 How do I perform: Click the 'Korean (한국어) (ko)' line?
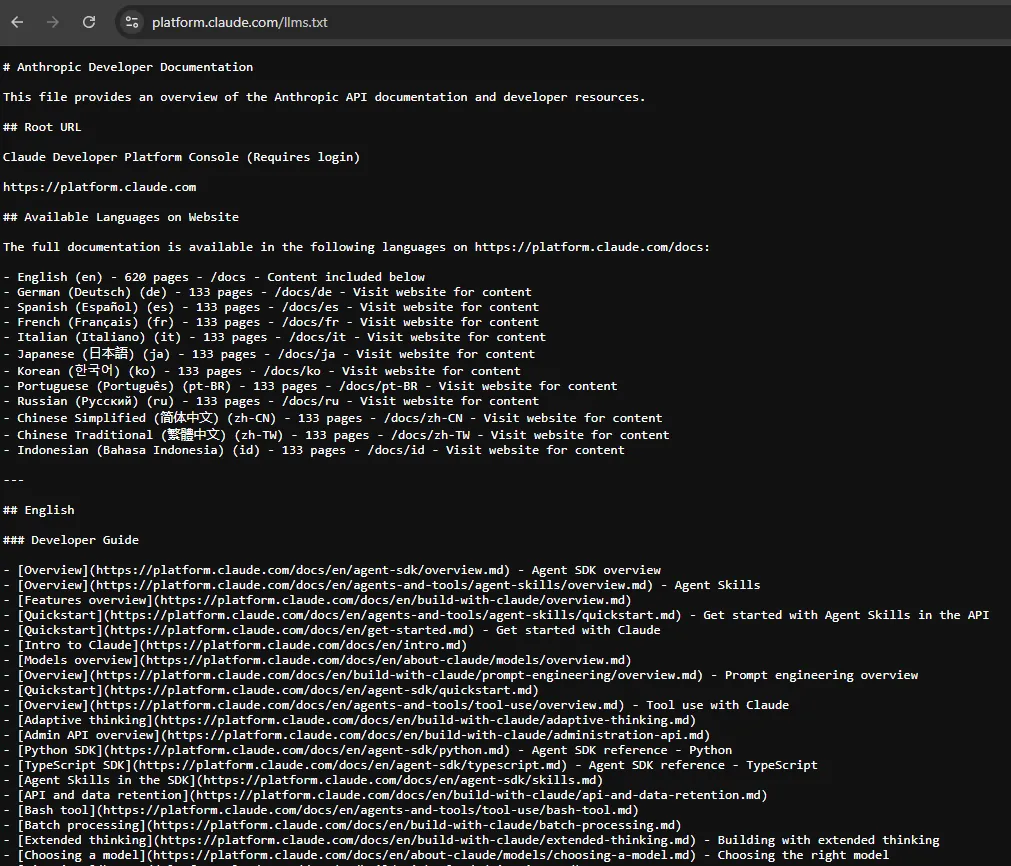coord(262,370)
